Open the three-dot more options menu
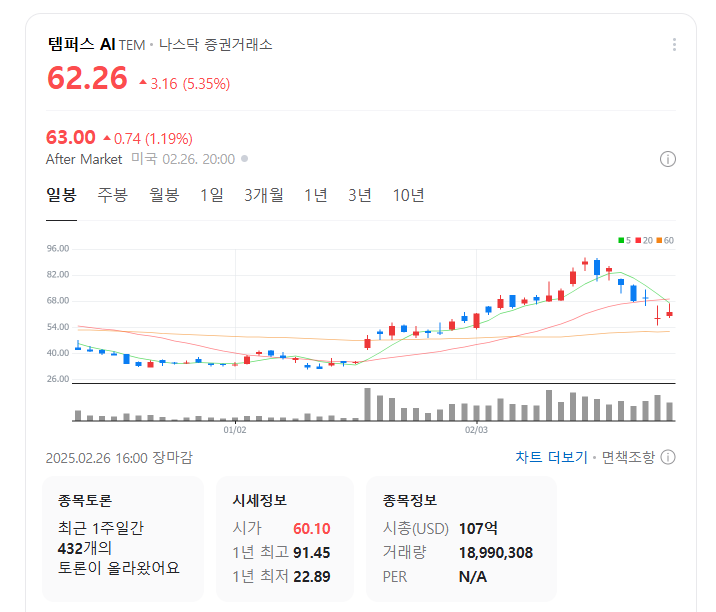The height and width of the screenshot is (612, 716). [x=674, y=44]
